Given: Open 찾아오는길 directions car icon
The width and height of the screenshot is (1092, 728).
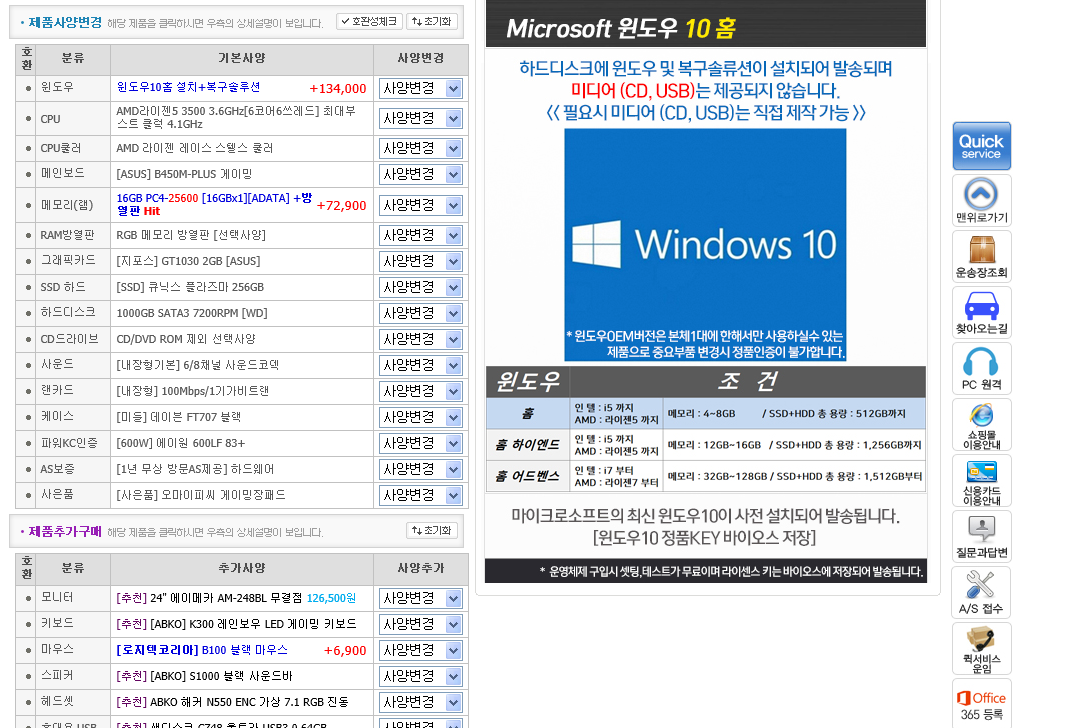Looking at the screenshot, I should [981, 313].
